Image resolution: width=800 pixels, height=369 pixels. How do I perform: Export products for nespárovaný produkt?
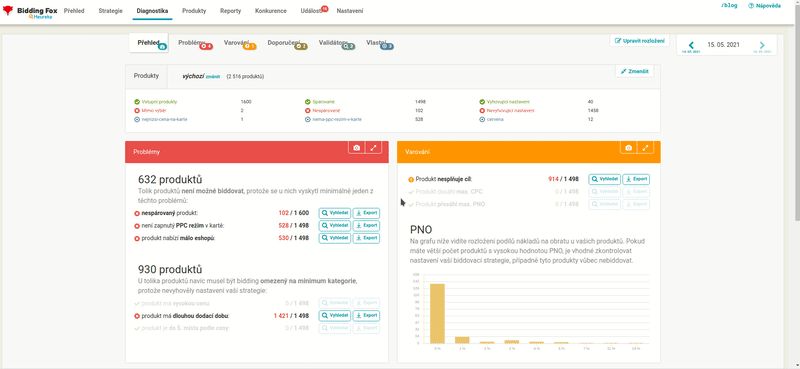click(x=366, y=213)
